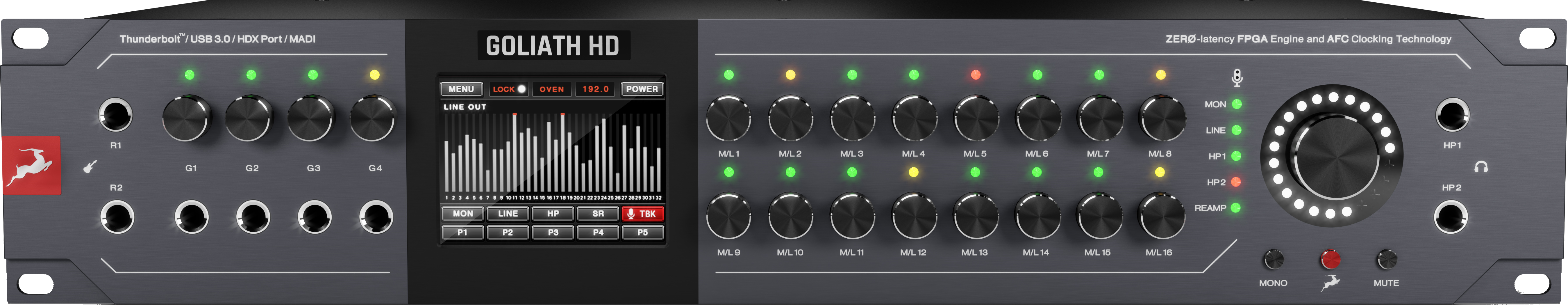Click the M/L 7 knob

1101,118
